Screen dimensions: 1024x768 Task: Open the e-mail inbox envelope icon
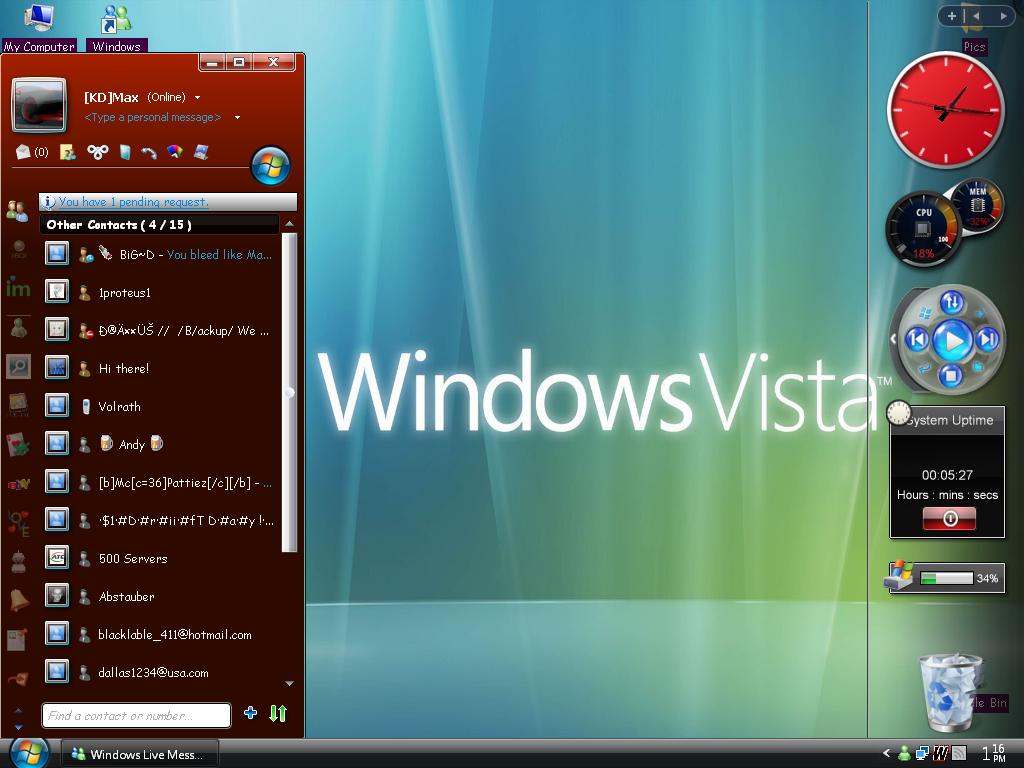pos(23,152)
